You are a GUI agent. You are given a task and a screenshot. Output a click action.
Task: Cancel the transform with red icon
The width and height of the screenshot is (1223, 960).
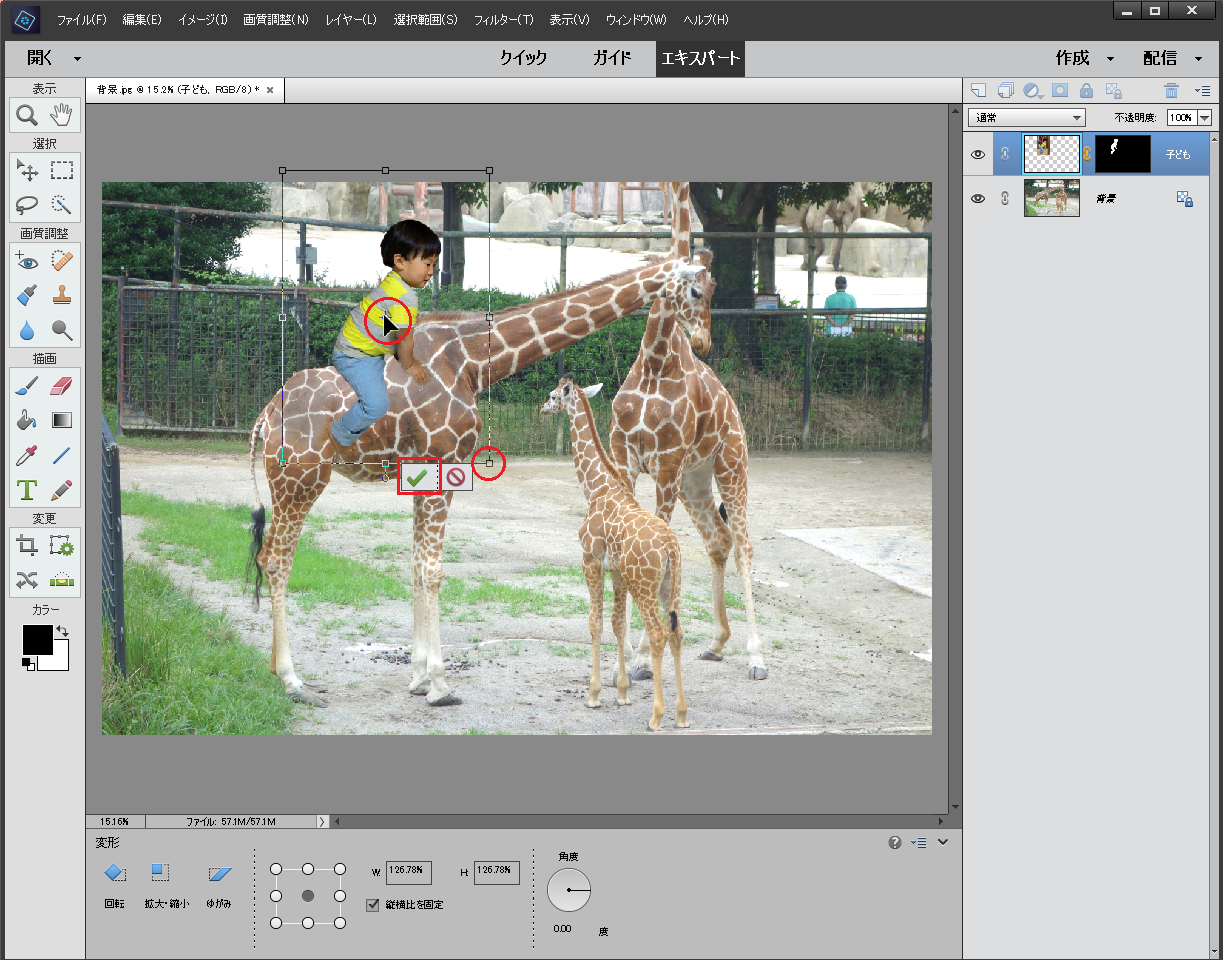click(x=456, y=478)
